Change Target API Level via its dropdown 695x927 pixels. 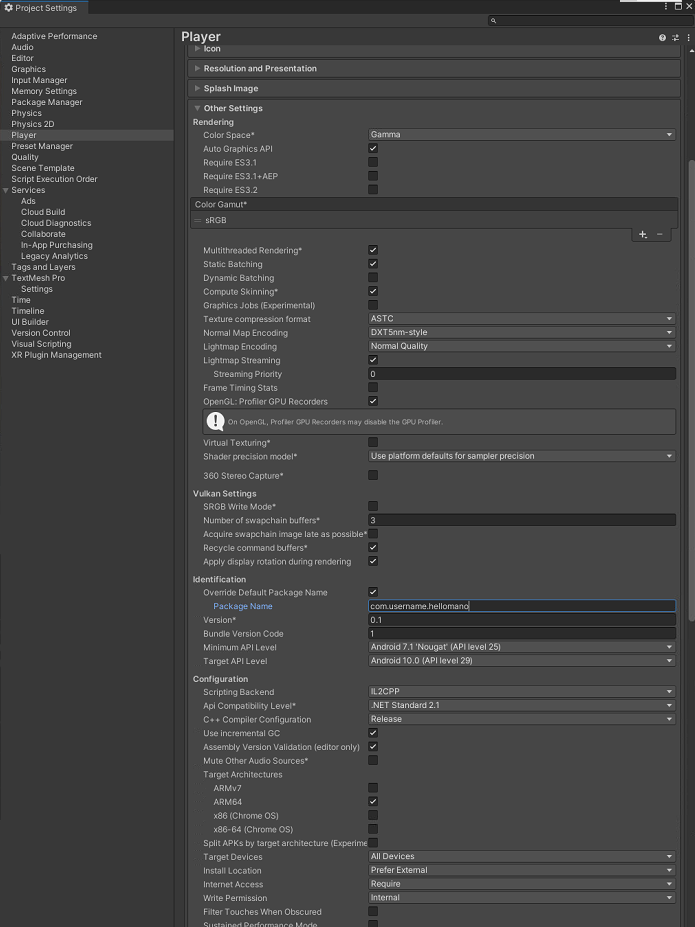522,660
